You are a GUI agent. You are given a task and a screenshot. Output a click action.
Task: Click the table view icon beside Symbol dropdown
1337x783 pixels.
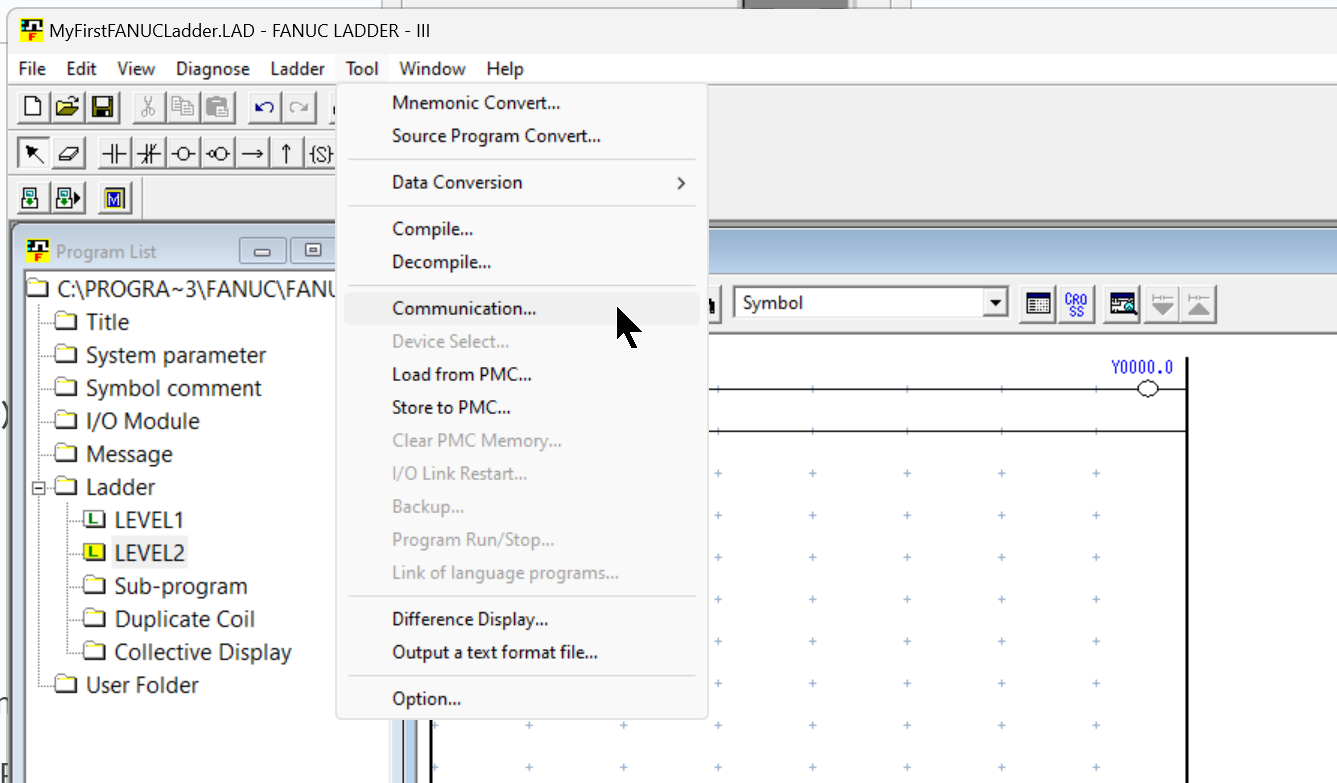pos(1039,304)
